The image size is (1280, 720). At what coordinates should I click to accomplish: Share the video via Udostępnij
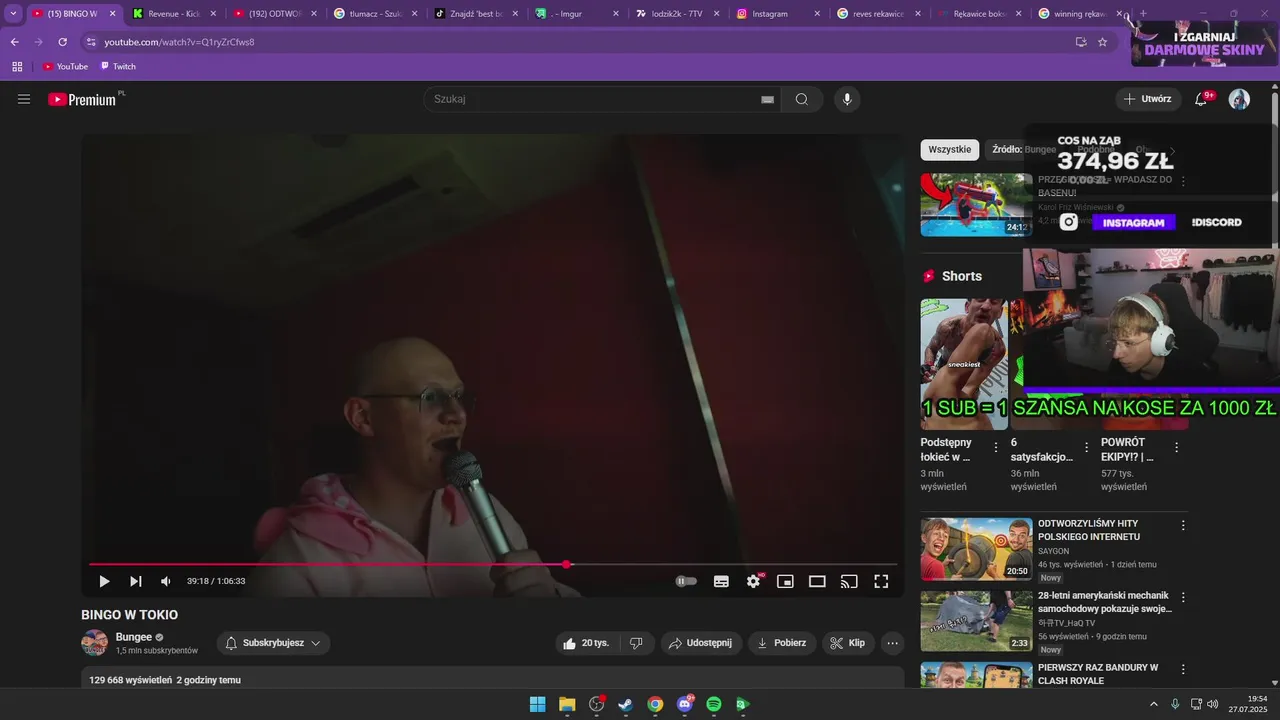pyautogui.click(x=701, y=643)
